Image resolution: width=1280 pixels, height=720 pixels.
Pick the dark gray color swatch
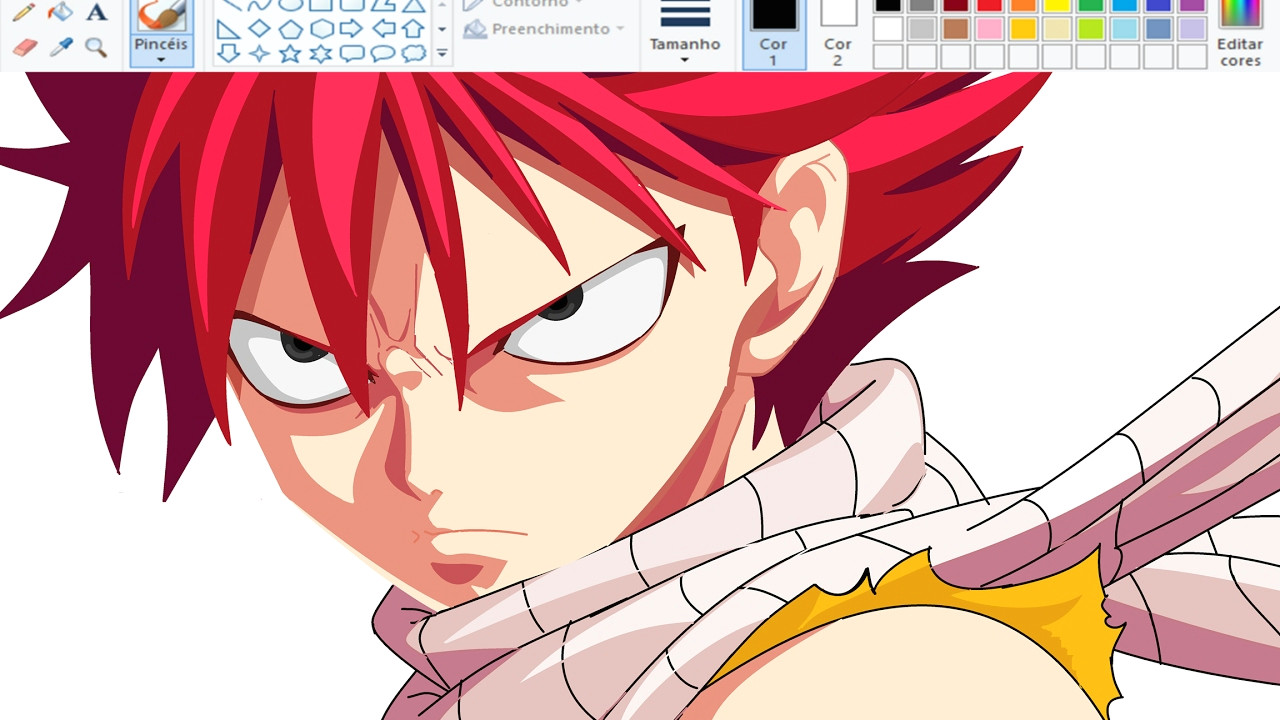(922, 5)
